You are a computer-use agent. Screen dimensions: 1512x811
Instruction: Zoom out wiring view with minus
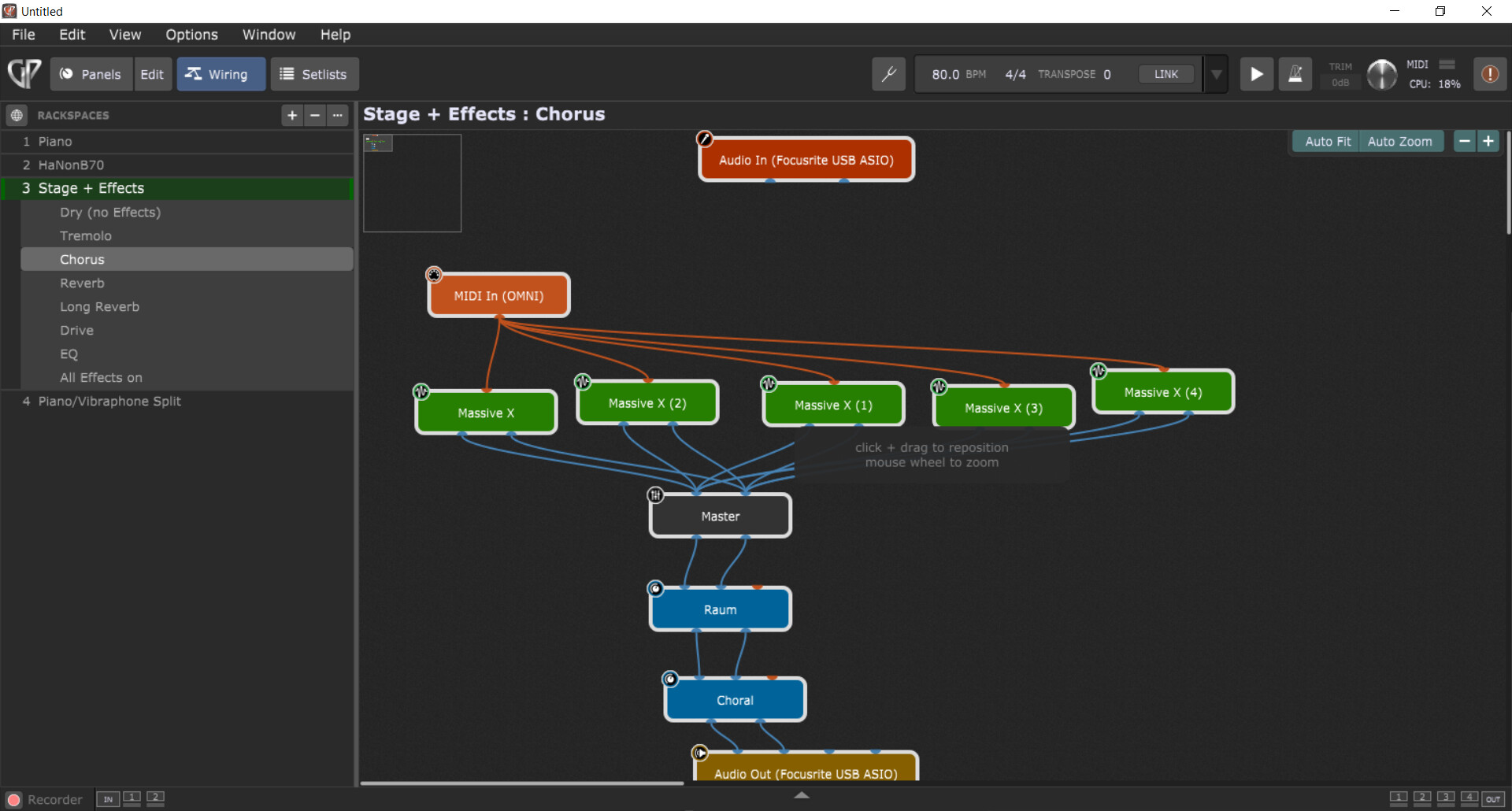[1464, 141]
